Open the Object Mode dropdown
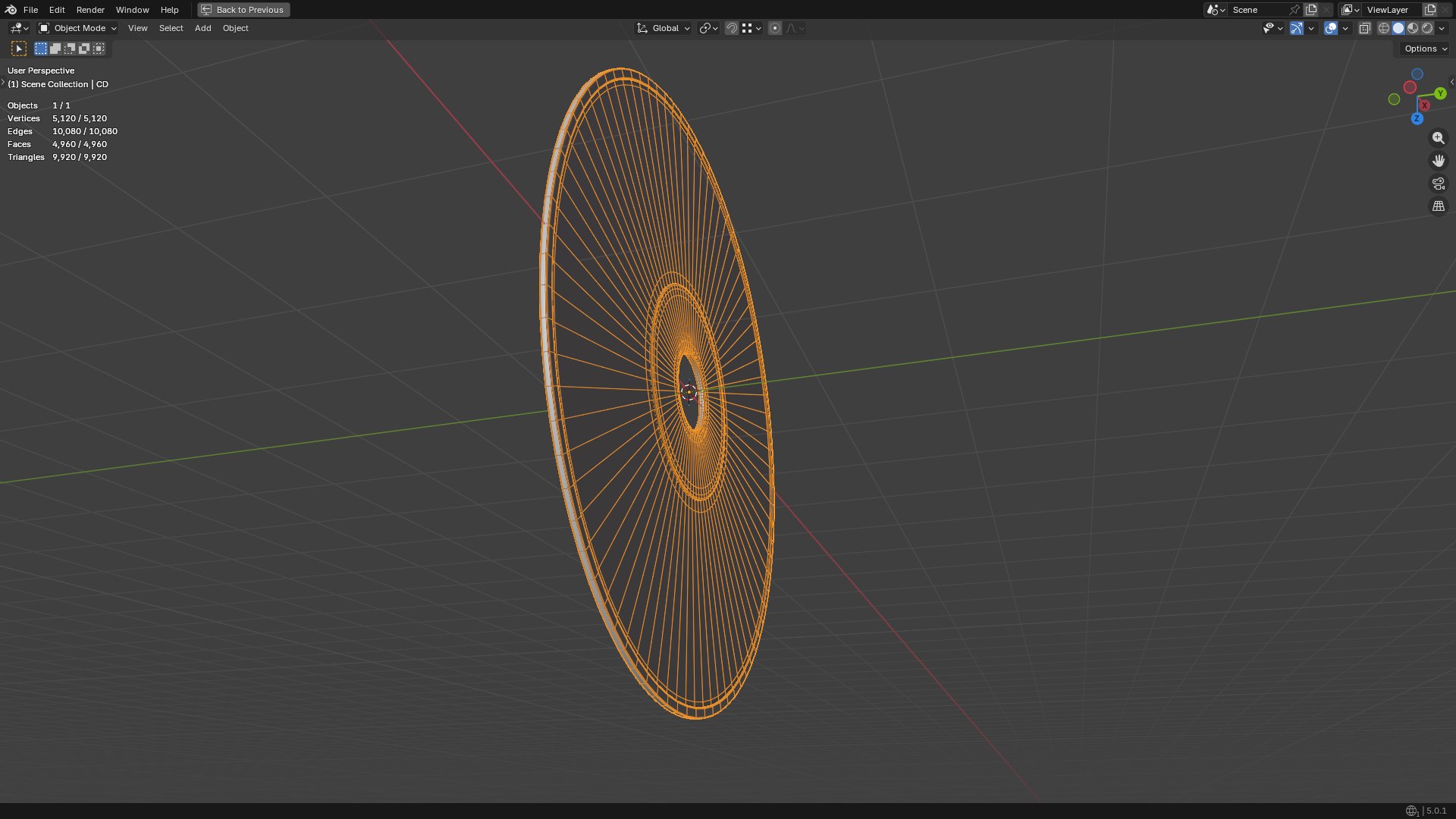Screen dimensions: 1456x819 click(x=77, y=28)
